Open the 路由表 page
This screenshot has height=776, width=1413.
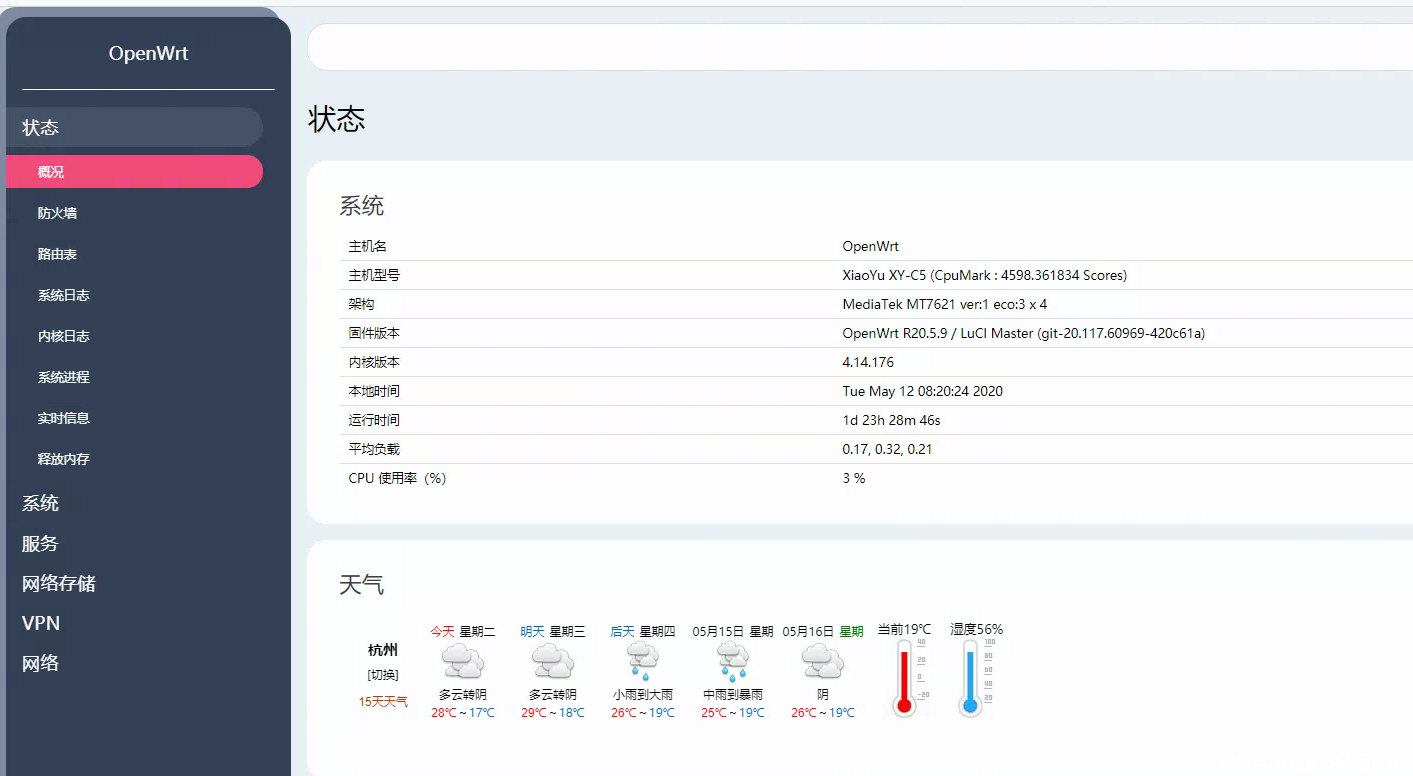tap(57, 254)
